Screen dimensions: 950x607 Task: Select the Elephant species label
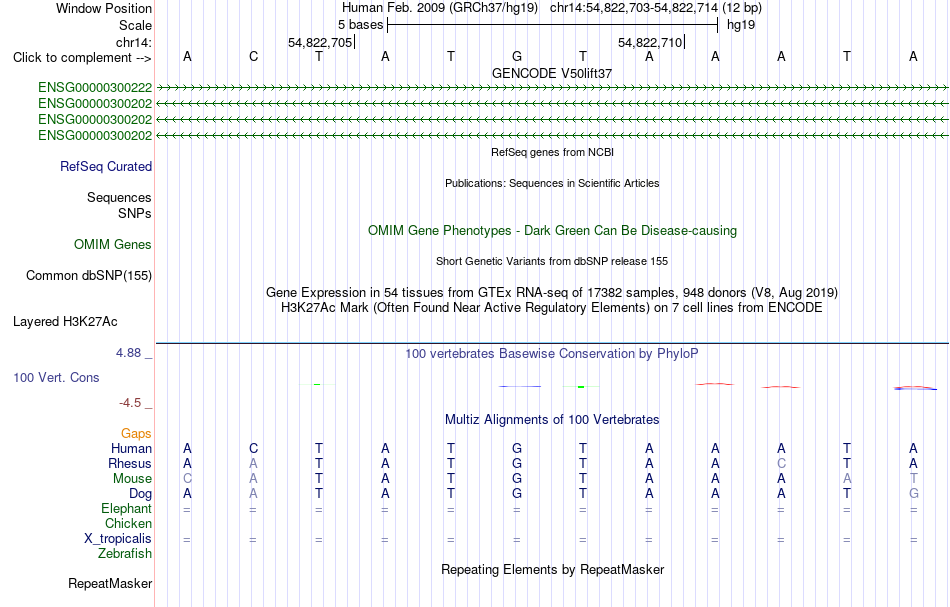(127, 509)
